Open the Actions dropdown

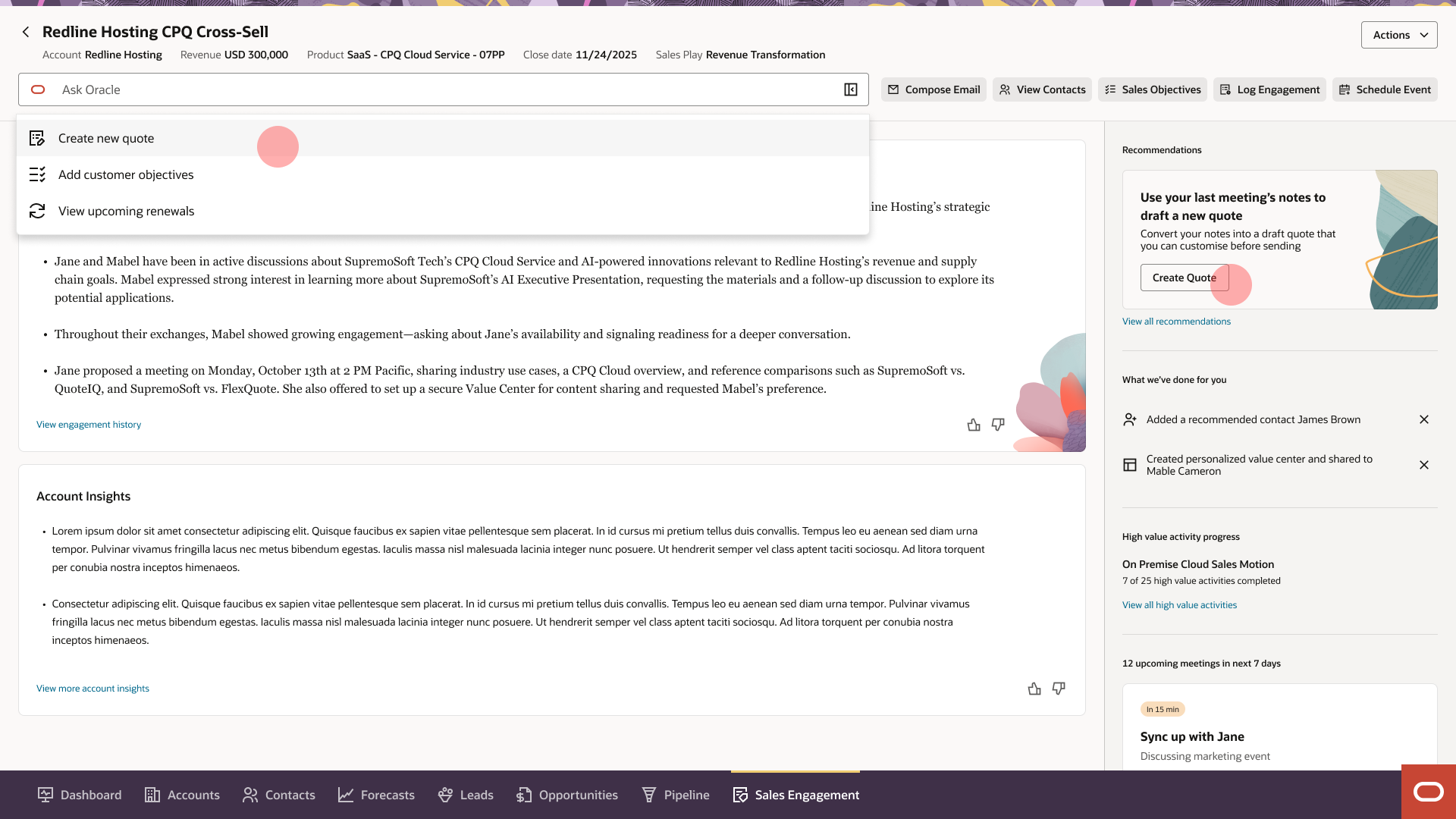1399,35
